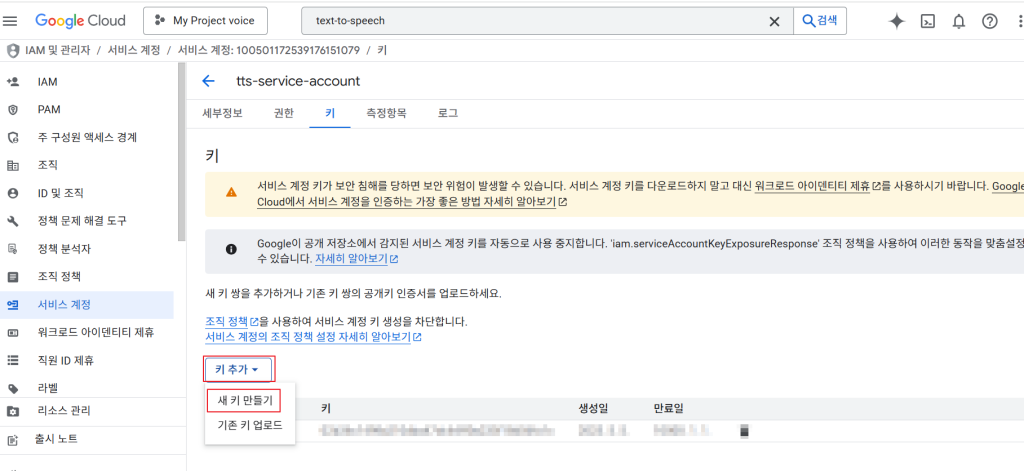Activate Cloud Shell terminal icon

(x=928, y=21)
